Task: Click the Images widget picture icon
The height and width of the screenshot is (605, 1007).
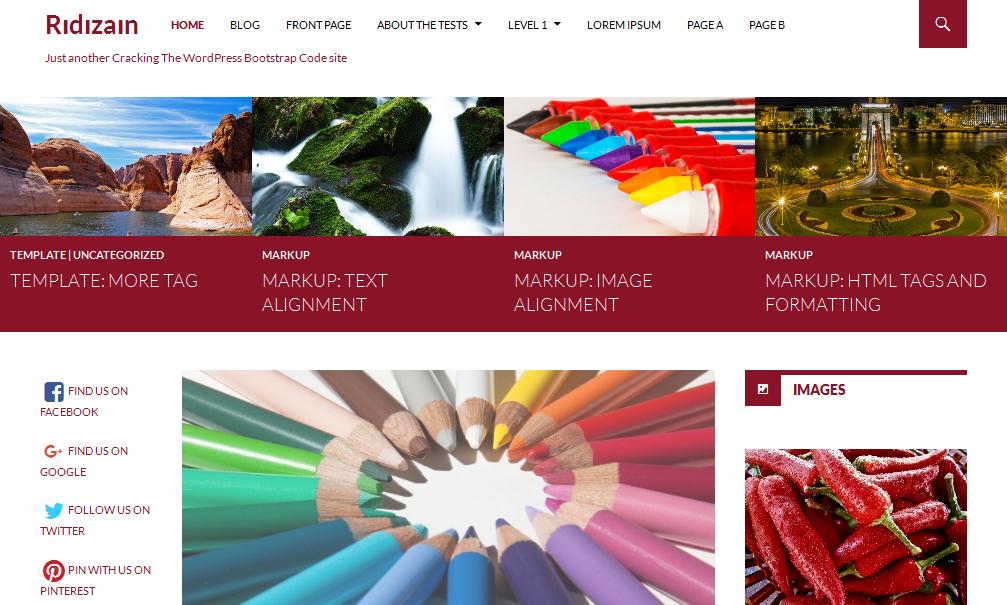Action: [763, 389]
